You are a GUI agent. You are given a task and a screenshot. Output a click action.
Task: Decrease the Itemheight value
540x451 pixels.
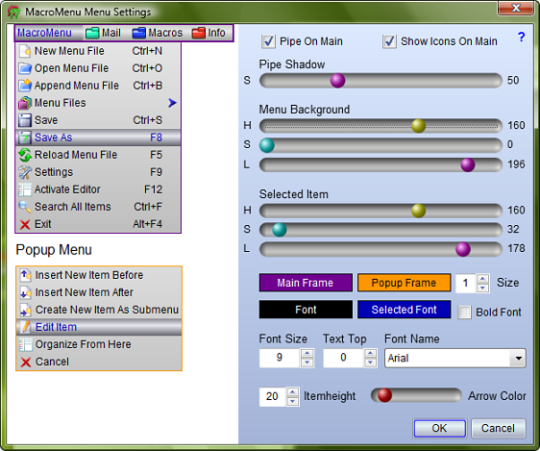[292, 401]
